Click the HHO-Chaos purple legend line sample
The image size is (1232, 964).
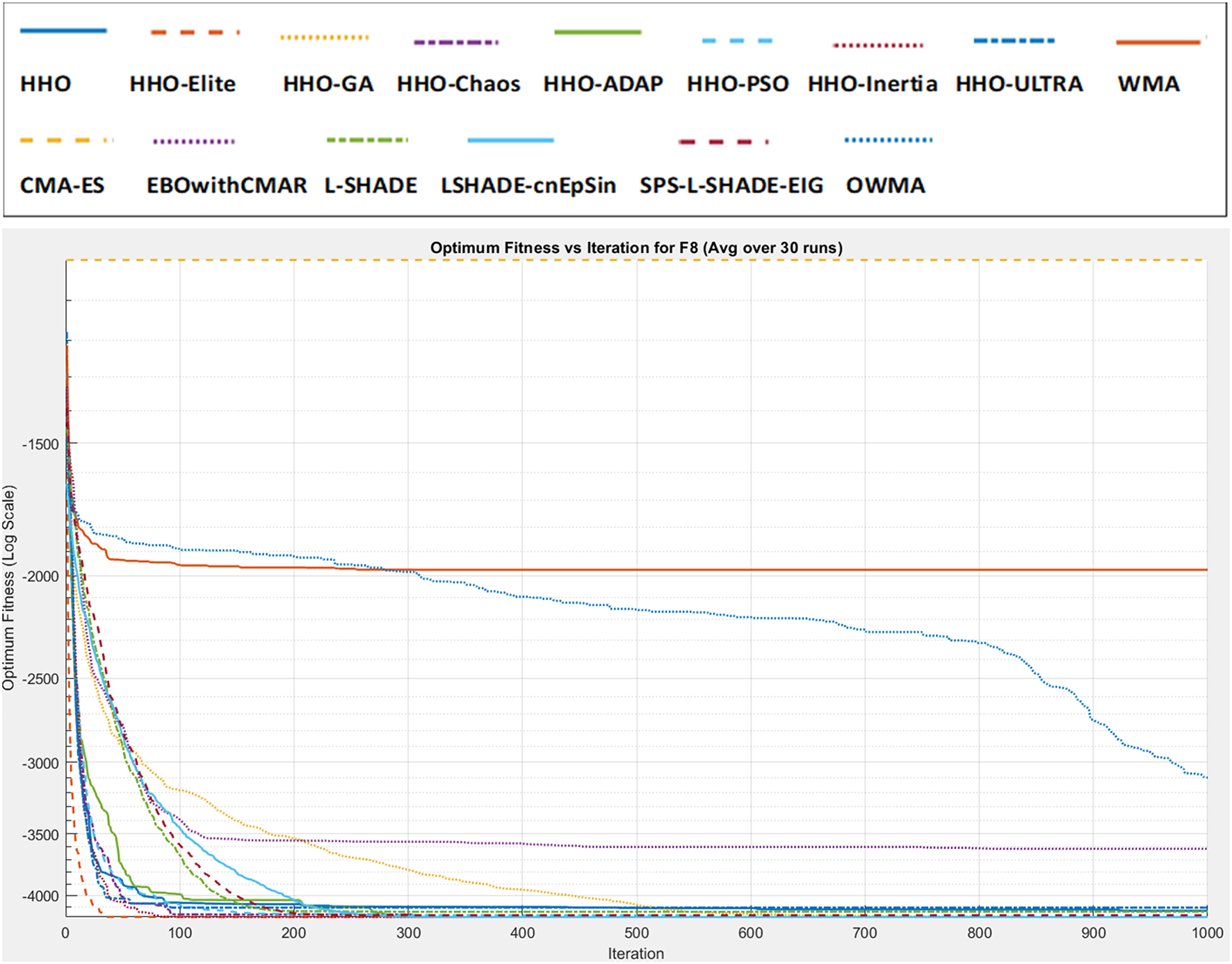456,42
